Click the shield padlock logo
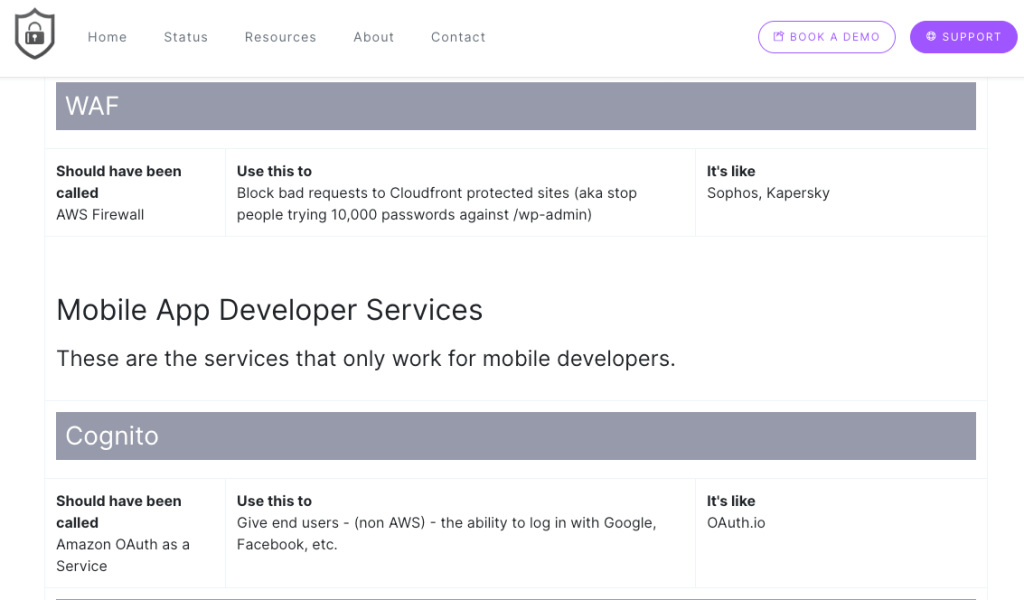The width and height of the screenshot is (1024, 600). coord(35,34)
